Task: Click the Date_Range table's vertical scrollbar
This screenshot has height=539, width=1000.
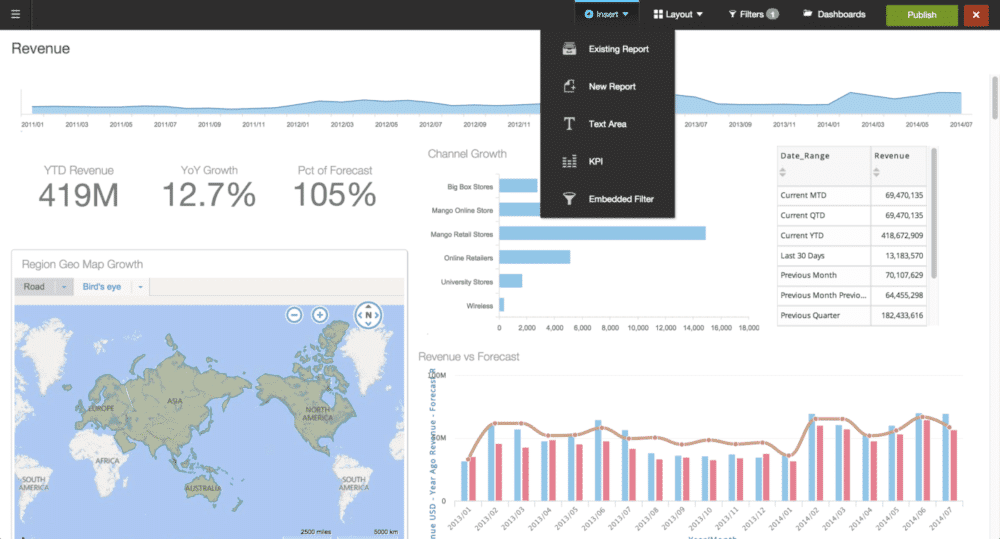Action: point(934,210)
